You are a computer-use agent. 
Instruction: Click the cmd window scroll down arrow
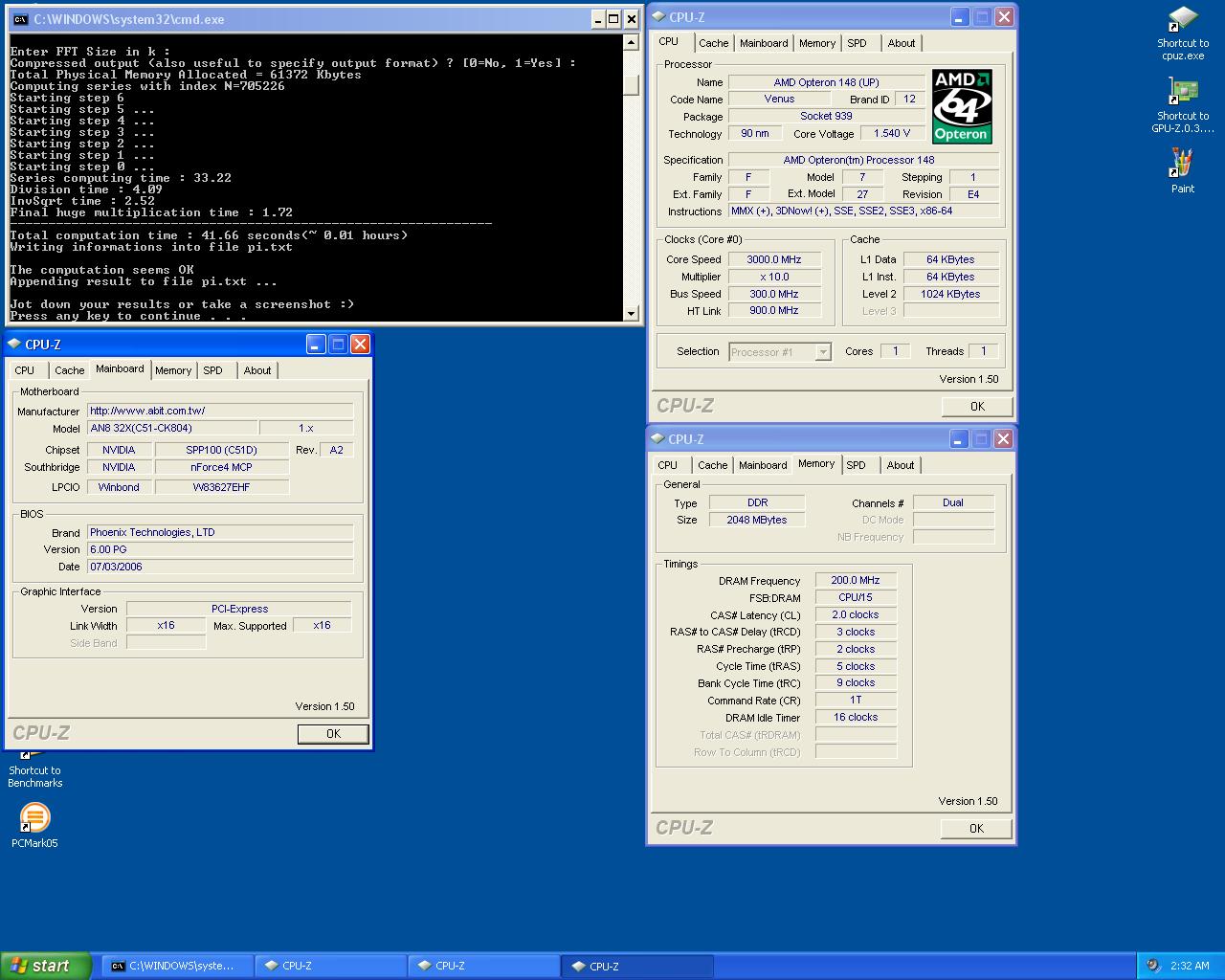(631, 313)
